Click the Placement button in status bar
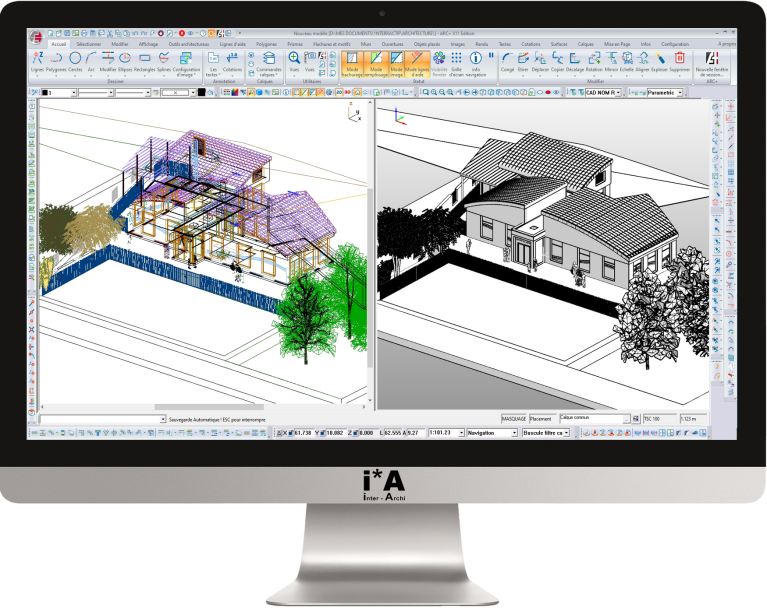 point(541,419)
